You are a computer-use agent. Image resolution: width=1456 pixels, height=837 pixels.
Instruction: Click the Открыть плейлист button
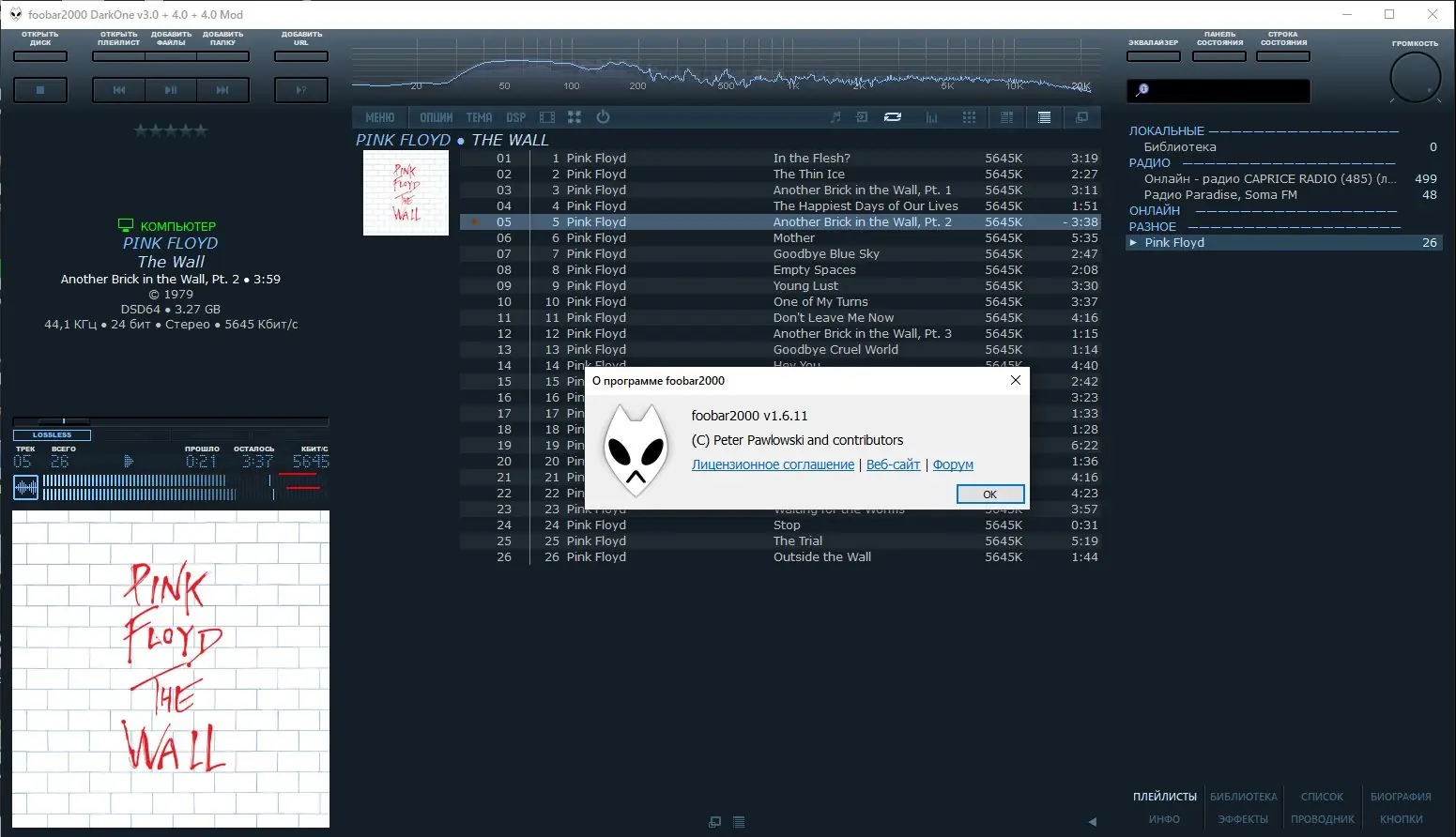pos(119,56)
